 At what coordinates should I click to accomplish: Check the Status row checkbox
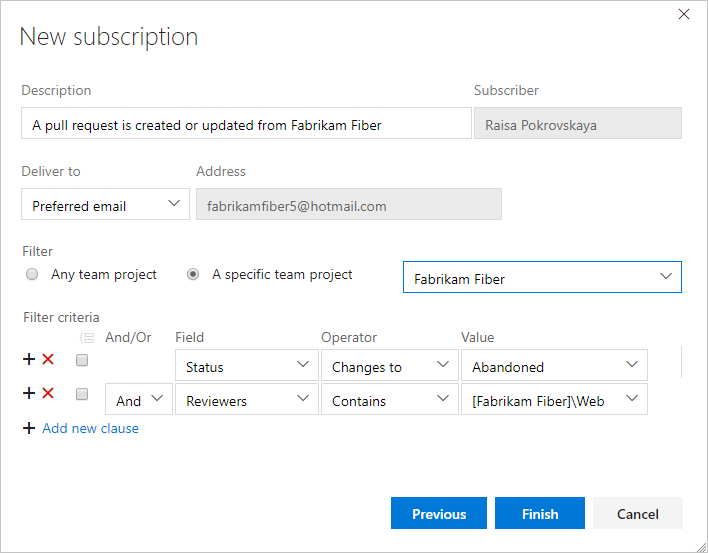pyautogui.click(x=82, y=360)
